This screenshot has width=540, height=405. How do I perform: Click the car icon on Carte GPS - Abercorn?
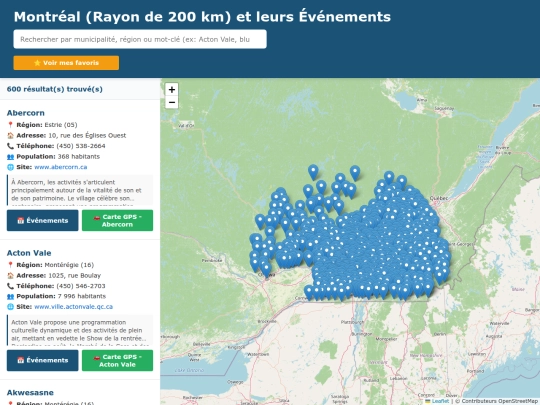[x=97, y=217]
